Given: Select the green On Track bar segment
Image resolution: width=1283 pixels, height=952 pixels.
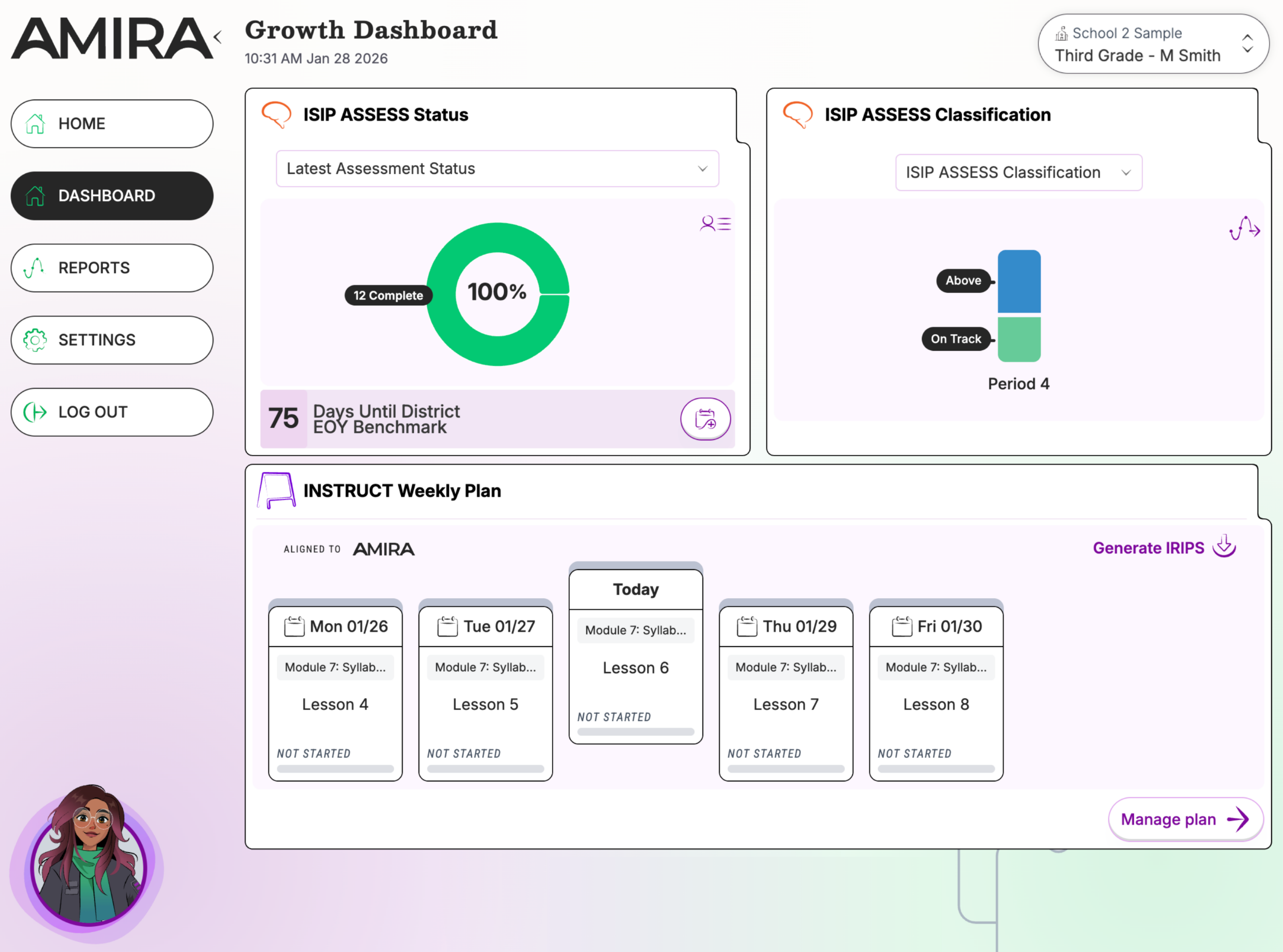Looking at the screenshot, I should pyautogui.click(x=1018, y=339).
